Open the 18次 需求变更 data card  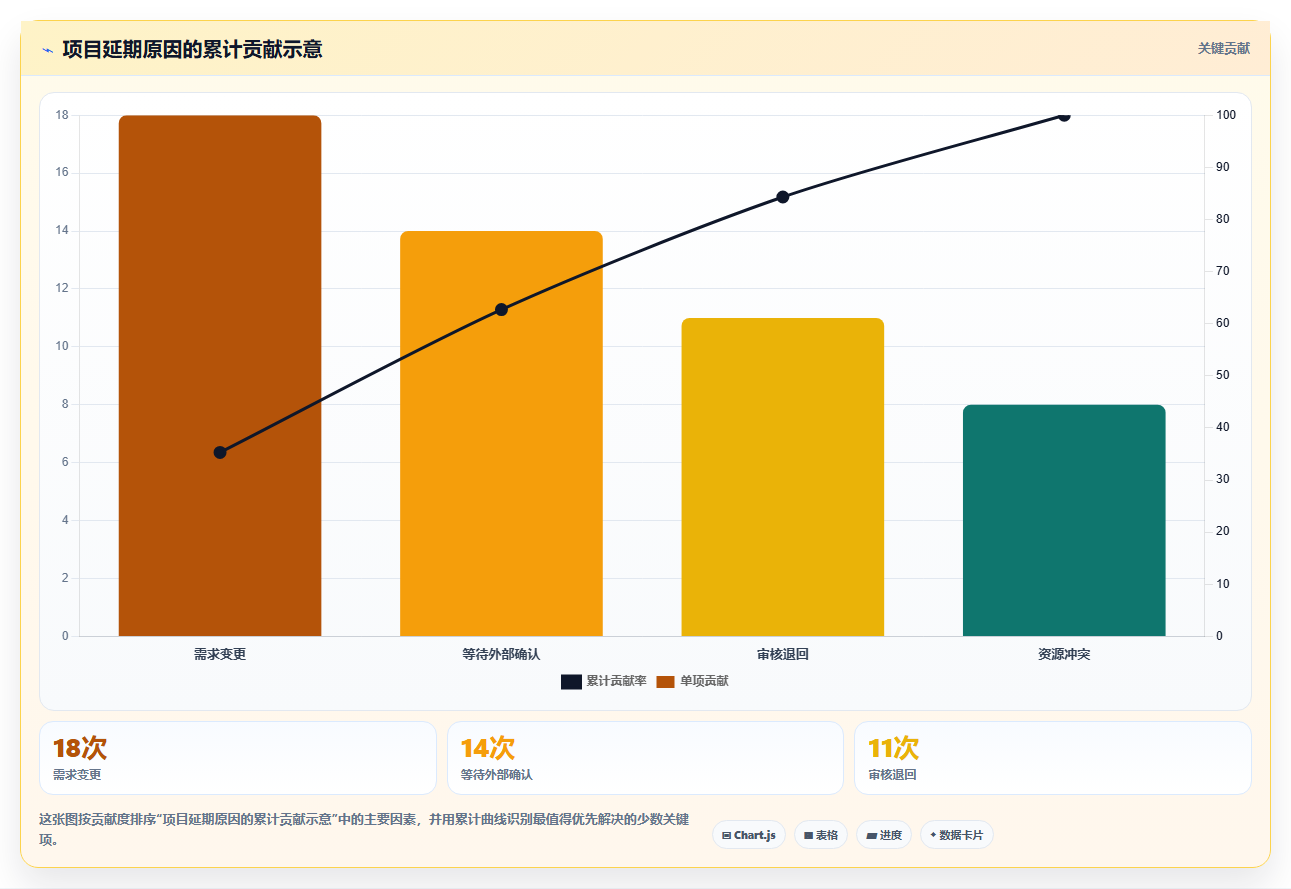(x=238, y=758)
